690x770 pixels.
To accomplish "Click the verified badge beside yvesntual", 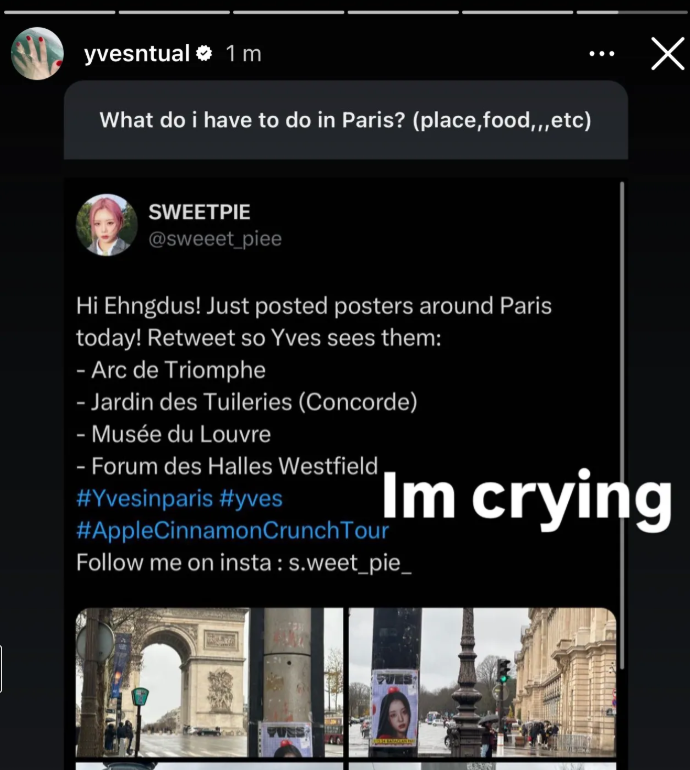I will pos(204,54).
